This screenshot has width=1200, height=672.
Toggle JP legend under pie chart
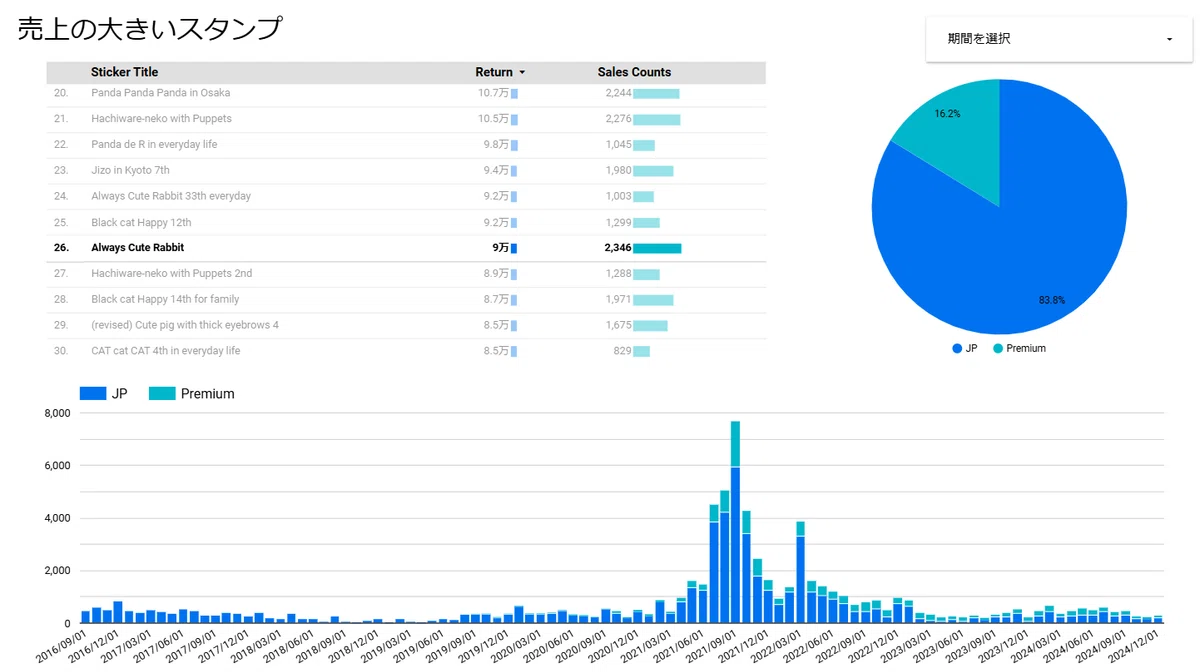point(965,348)
